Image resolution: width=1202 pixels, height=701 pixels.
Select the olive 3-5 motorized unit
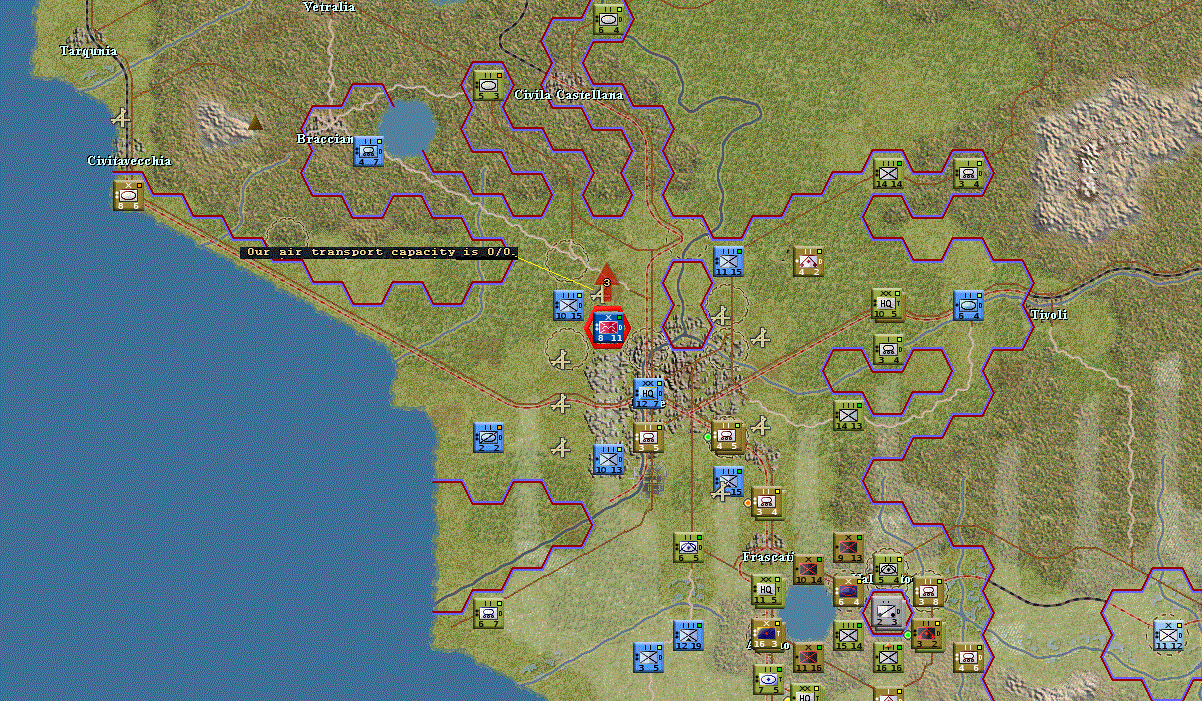pyautogui.click(x=649, y=438)
